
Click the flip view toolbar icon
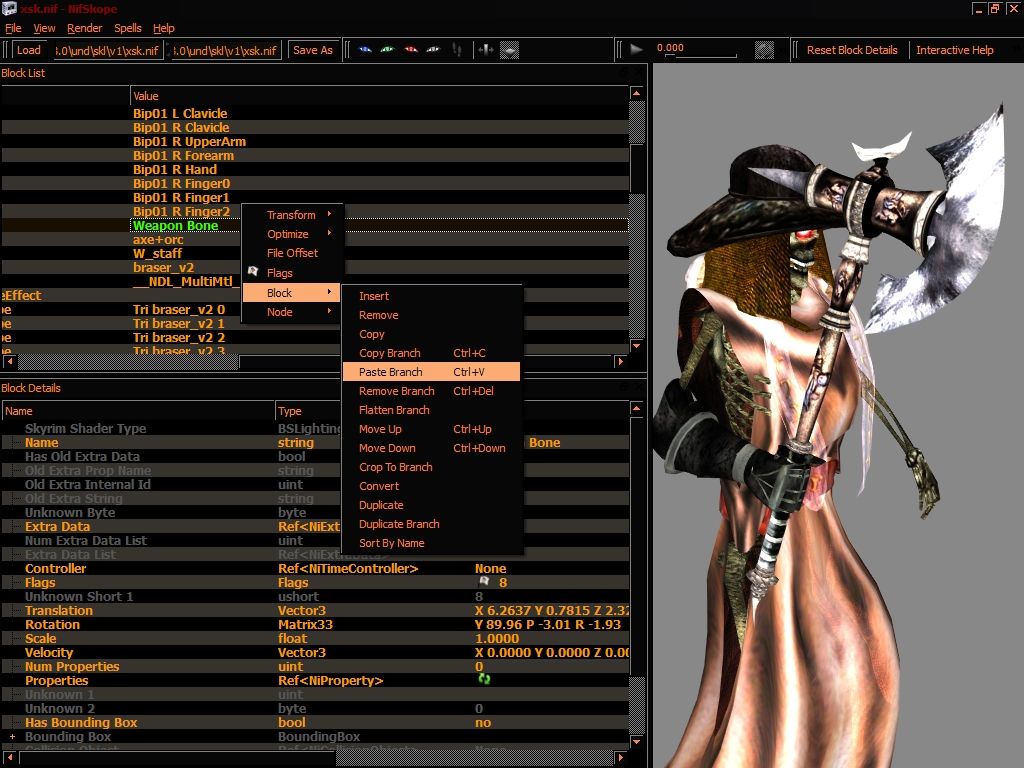coord(485,50)
